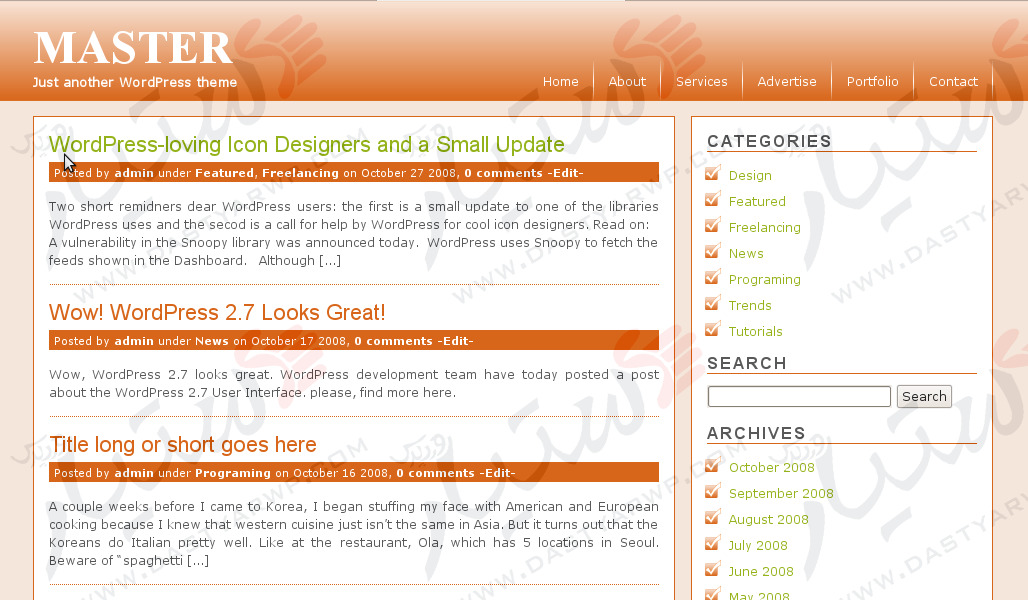Click the checkmark icon beside August 2008 archive
1028x600 pixels.
[713, 518]
